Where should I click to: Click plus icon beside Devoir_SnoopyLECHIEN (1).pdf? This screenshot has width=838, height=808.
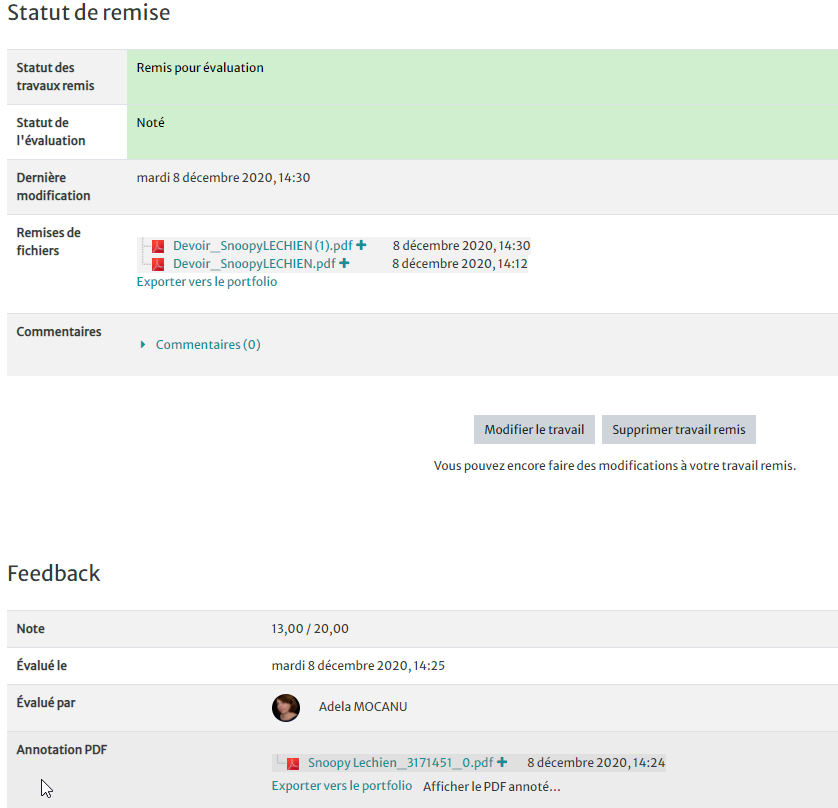[361, 245]
